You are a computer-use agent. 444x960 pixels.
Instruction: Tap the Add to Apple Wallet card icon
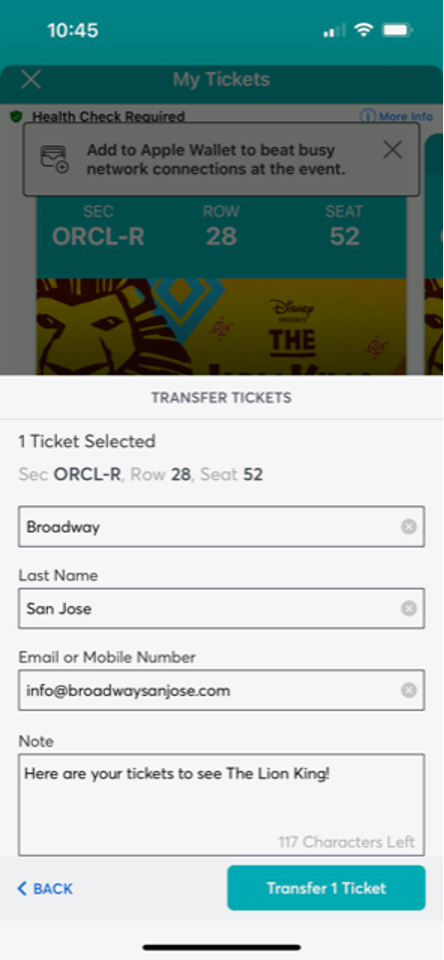pos(55,159)
